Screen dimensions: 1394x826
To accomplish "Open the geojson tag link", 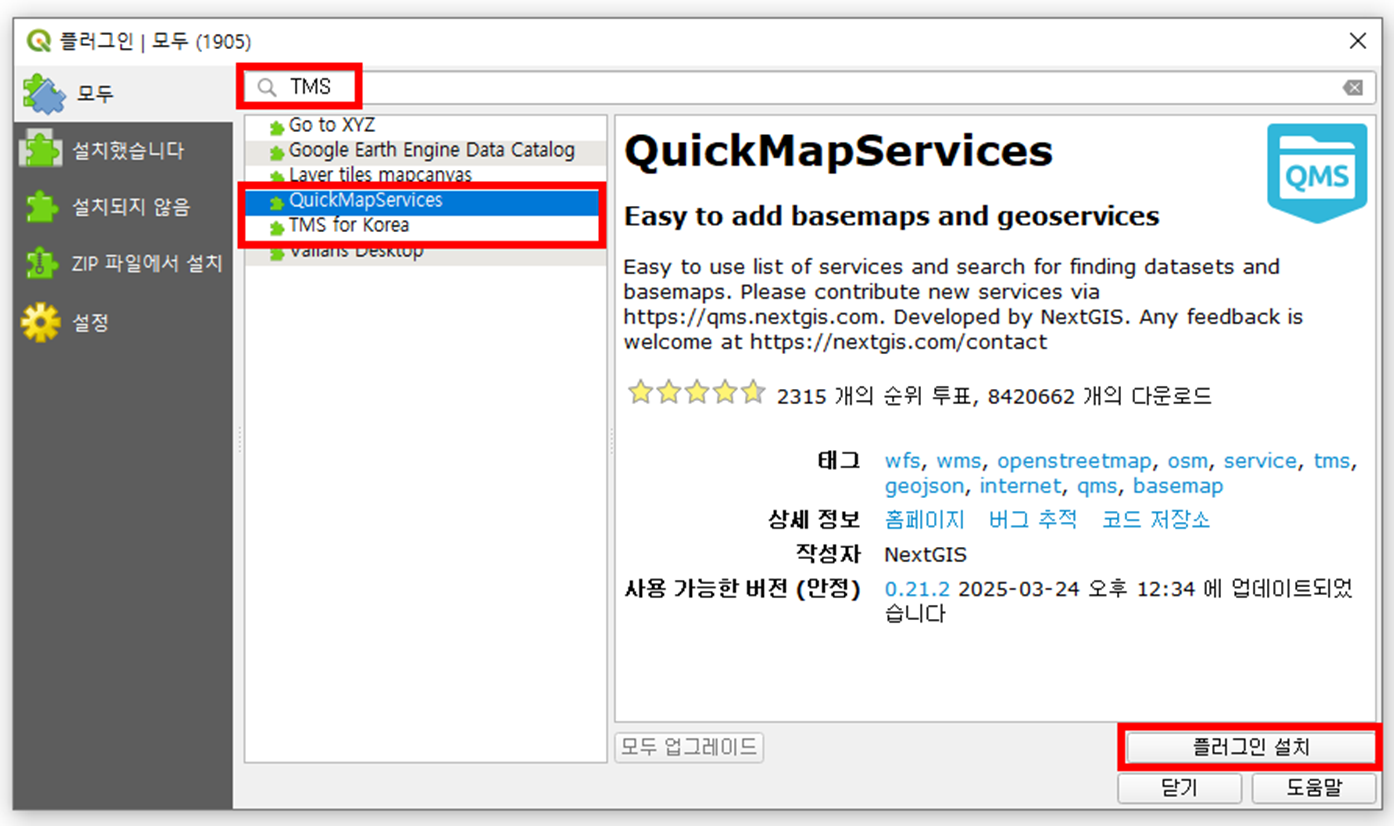I will pyautogui.click(x=924, y=486).
